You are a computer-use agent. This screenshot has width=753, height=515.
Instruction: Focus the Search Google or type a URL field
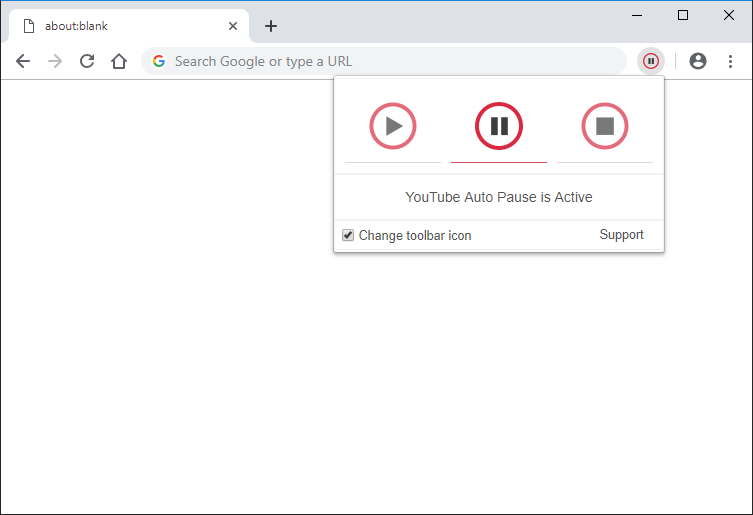click(x=384, y=61)
